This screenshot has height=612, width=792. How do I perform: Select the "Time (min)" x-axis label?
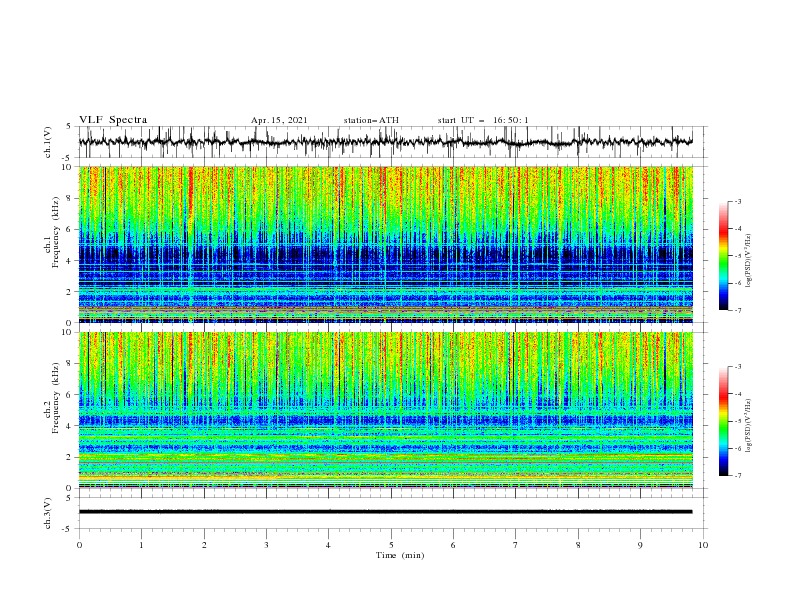click(400, 555)
